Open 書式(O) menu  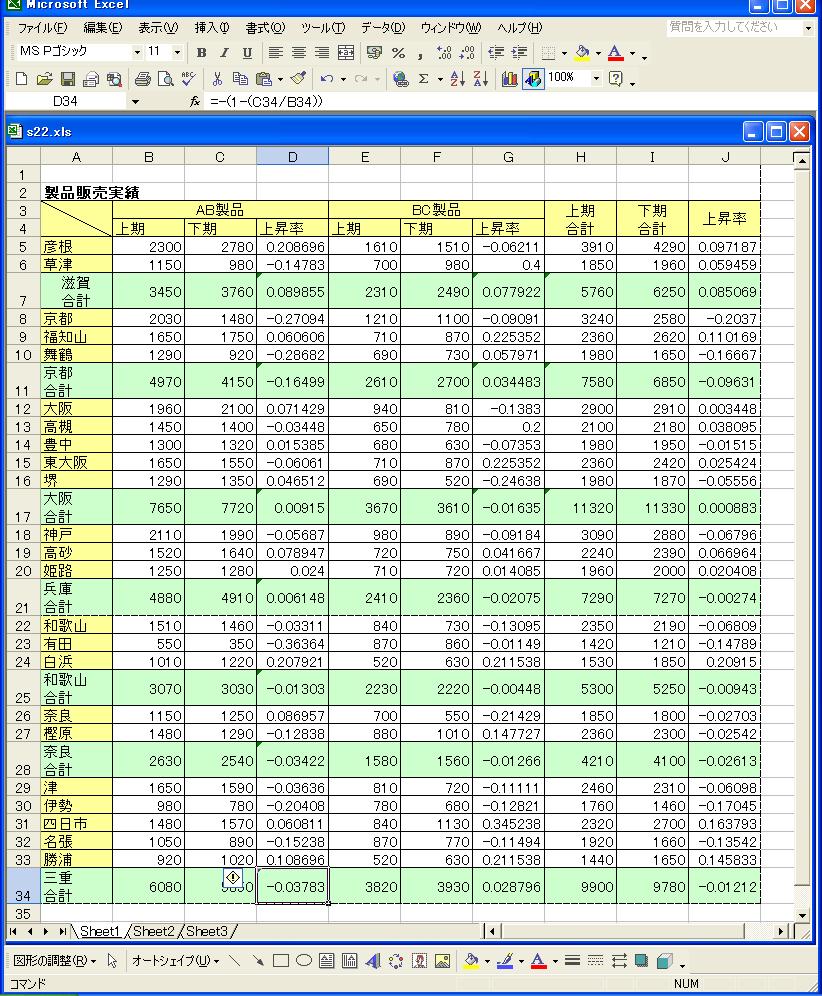[x=266, y=28]
